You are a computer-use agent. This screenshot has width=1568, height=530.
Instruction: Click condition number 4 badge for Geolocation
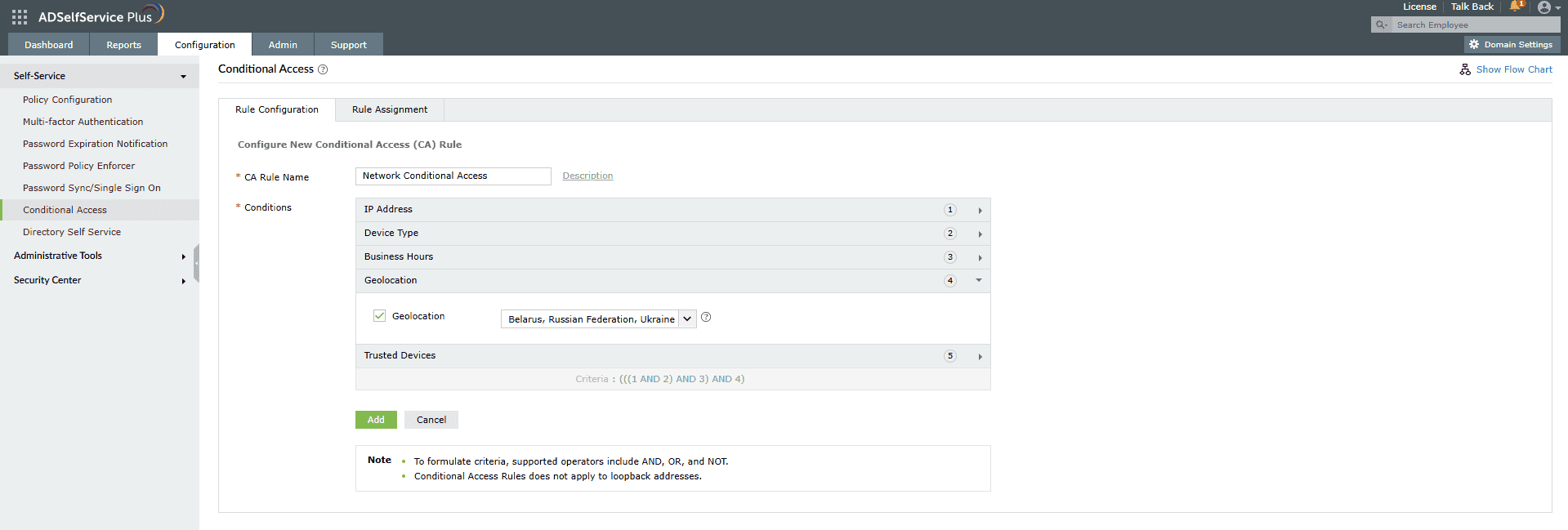[x=949, y=281]
